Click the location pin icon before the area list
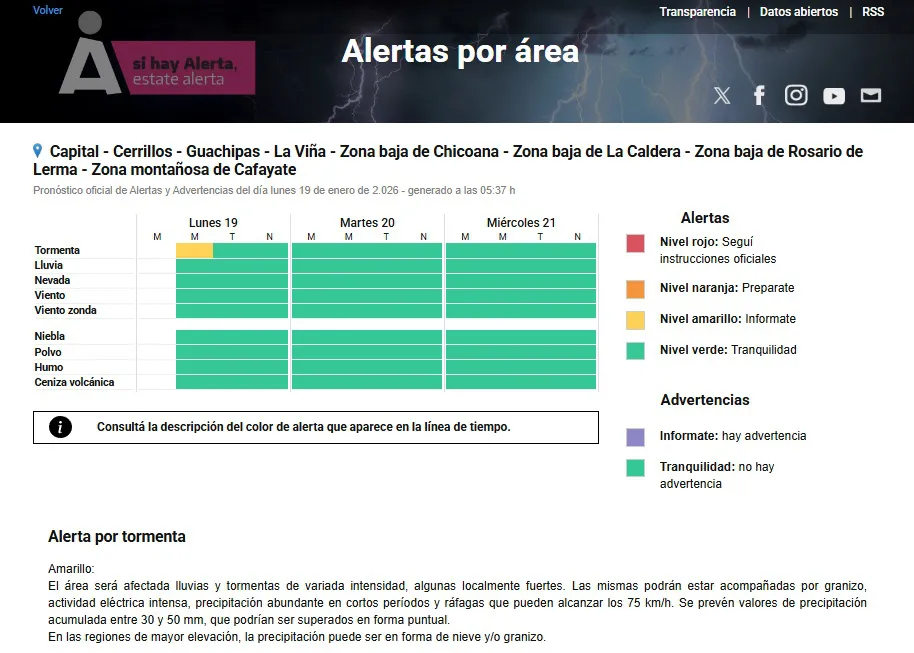This screenshot has width=914, height=653. tap(38, 151)
